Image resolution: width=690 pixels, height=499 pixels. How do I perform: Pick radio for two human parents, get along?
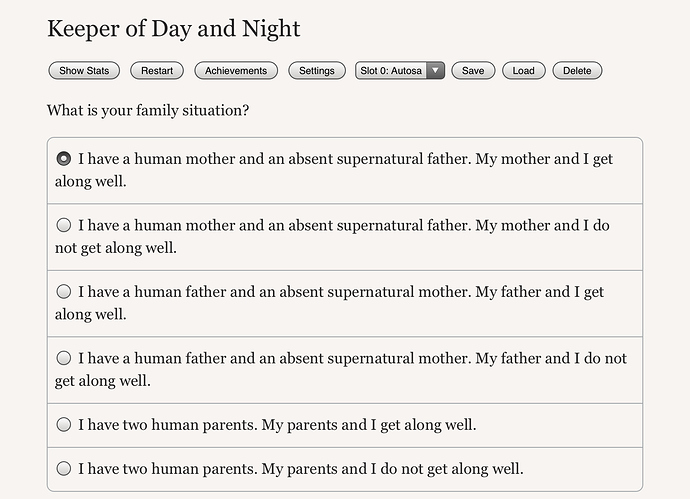tap(64, 425)
